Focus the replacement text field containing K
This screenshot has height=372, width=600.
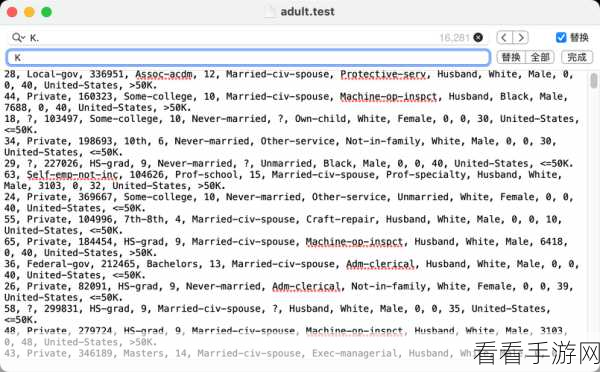(x=248, y=57)
